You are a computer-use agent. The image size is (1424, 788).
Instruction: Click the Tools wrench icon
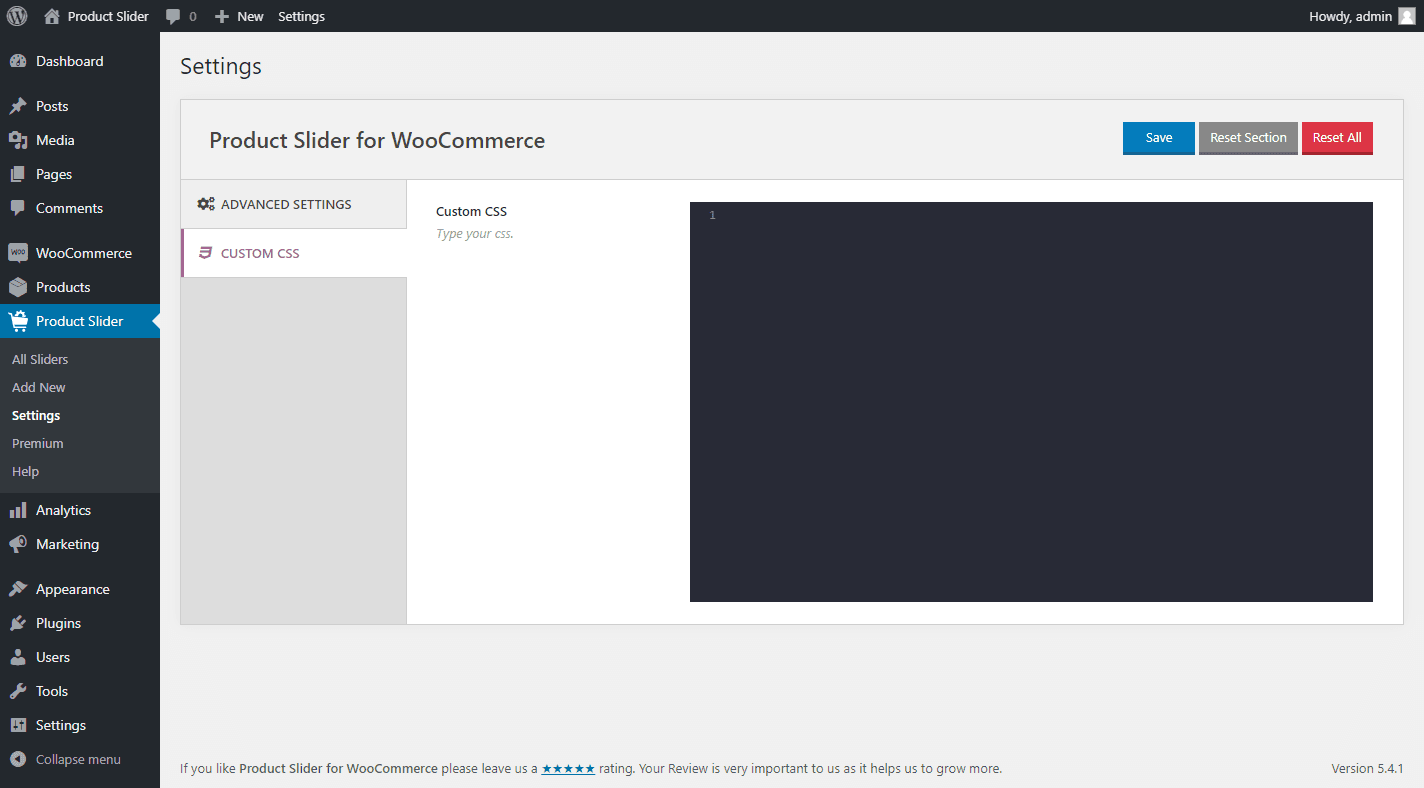(18, 691)
